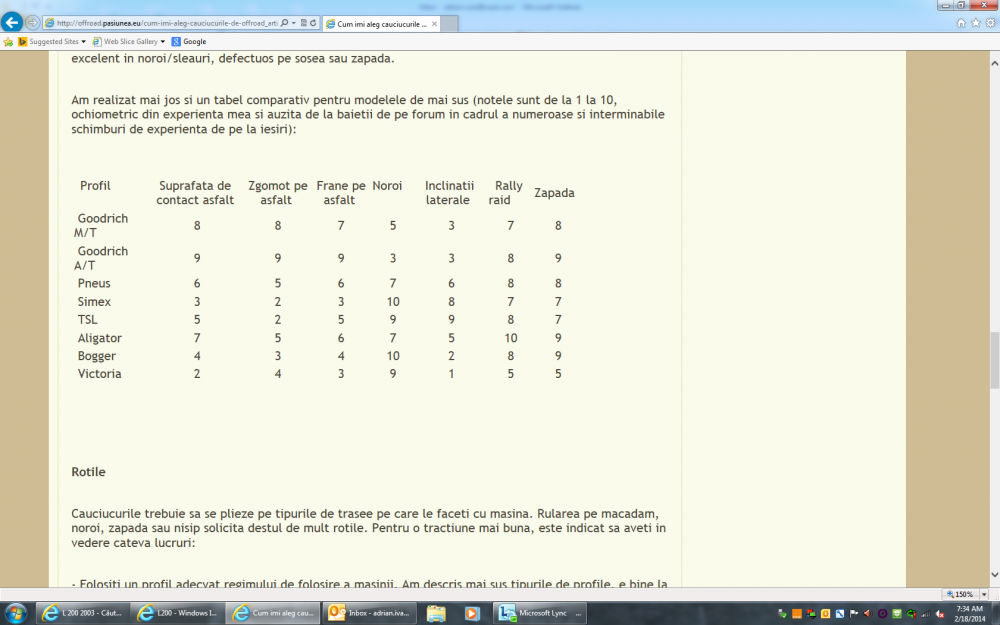Select the 'Cum imi aleg cauciucurile' tab

tap(381, 24)
